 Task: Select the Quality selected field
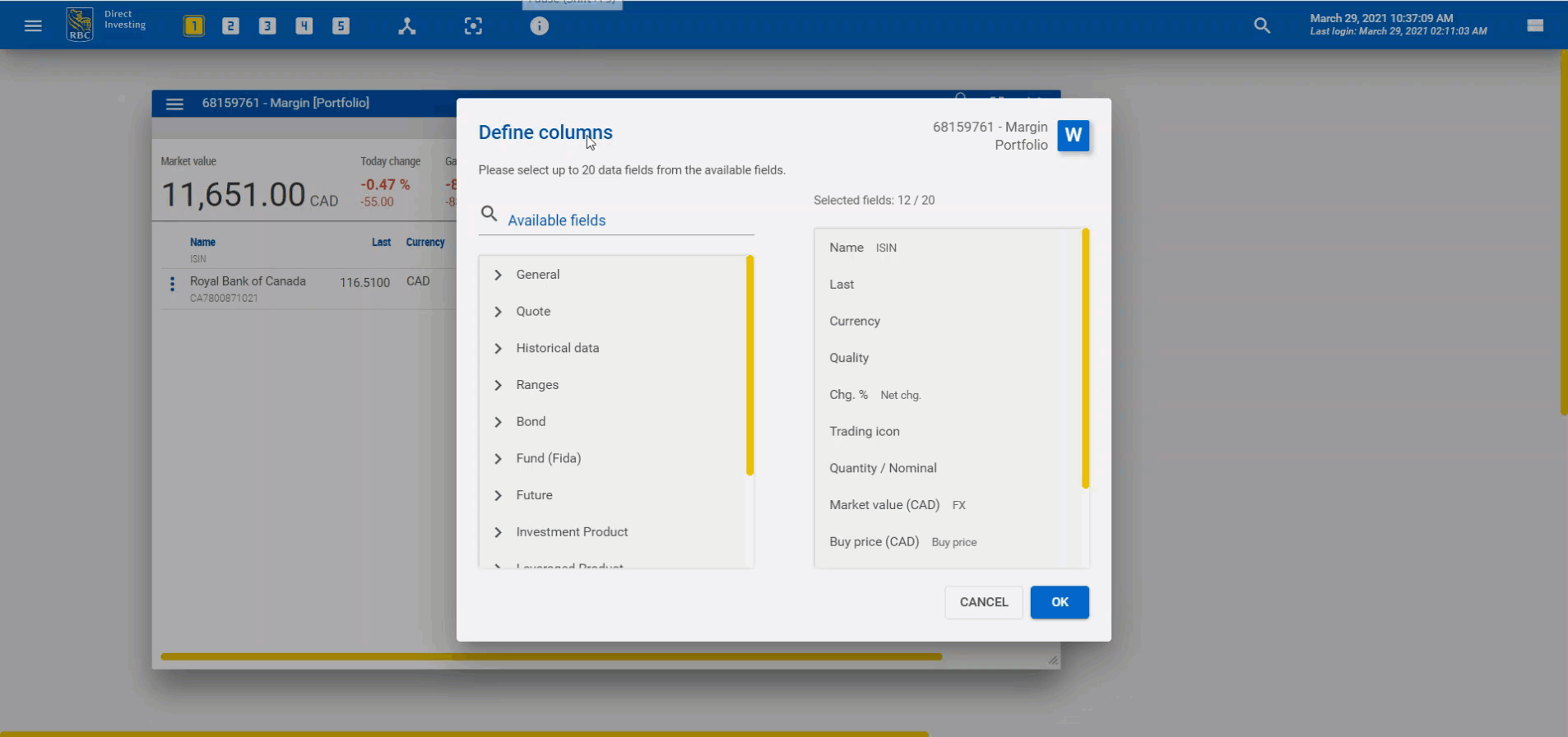(x=948, y=358)
